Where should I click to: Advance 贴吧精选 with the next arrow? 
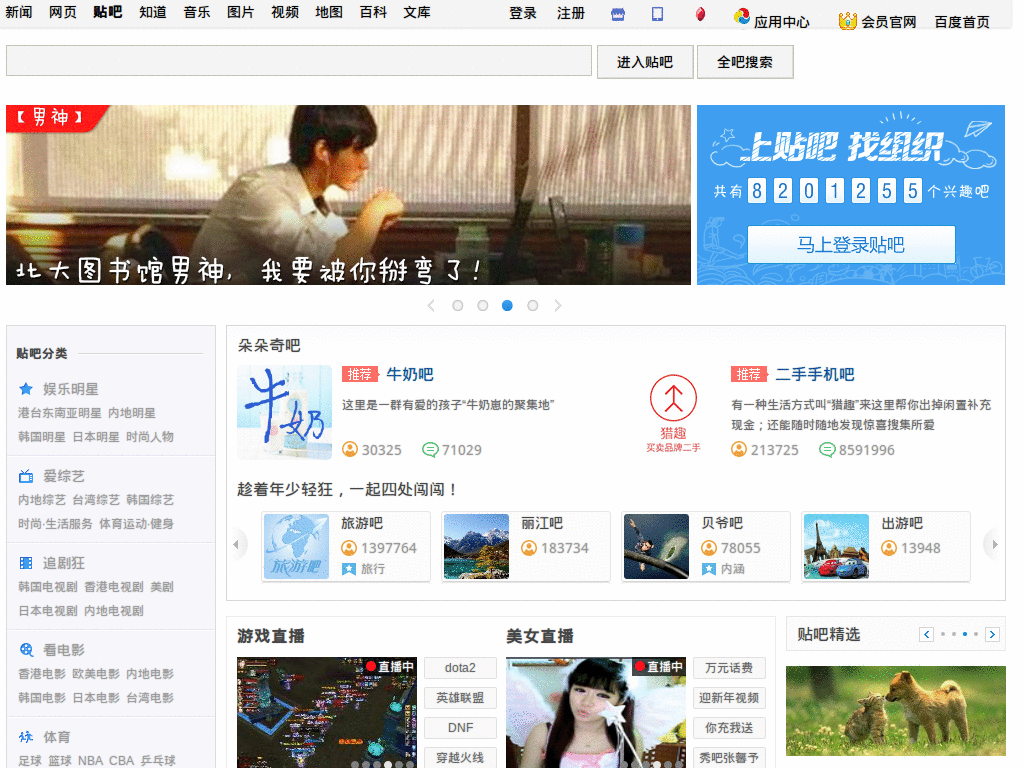point(992,634)
